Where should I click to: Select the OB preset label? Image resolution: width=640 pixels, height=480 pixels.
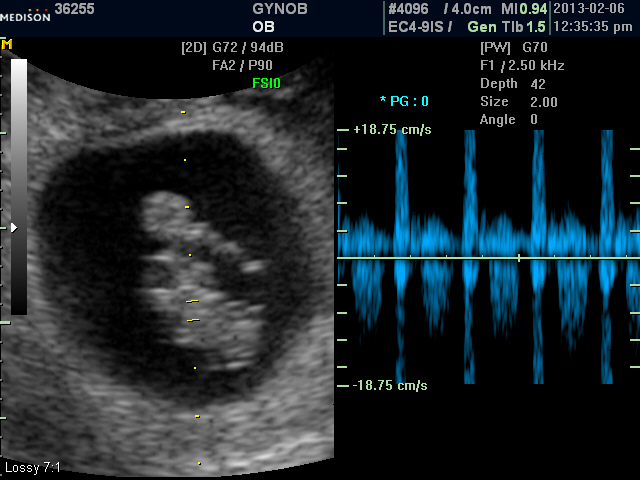(x=264, y=27)
